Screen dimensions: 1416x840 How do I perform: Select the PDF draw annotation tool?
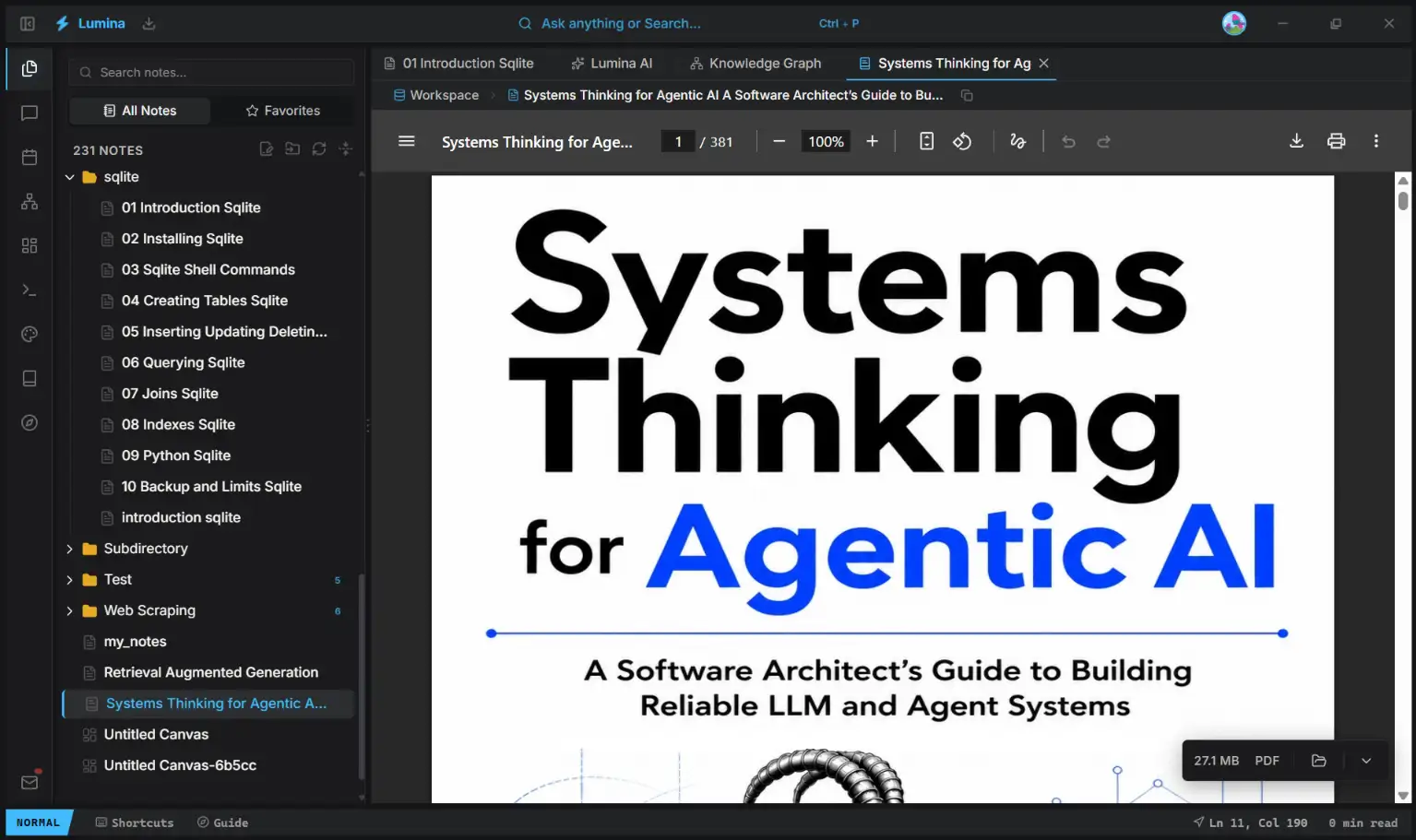tap(1017, 141)
